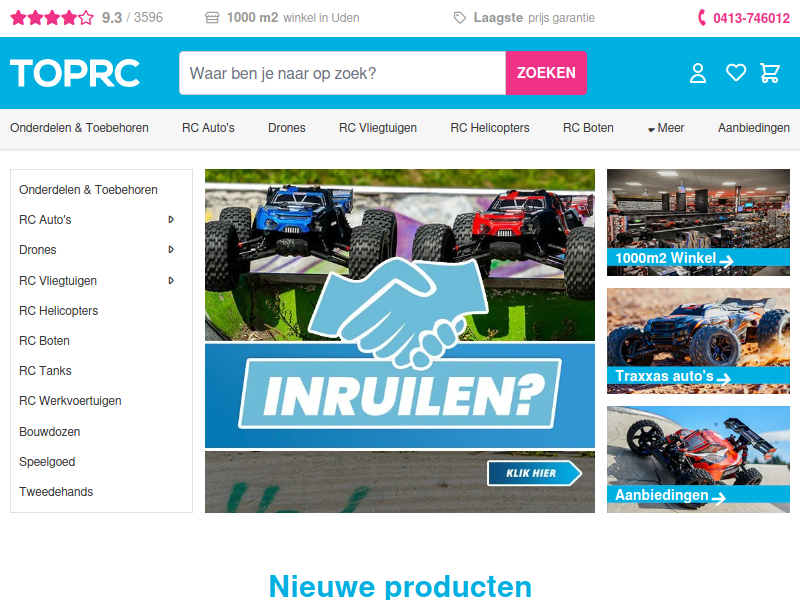
Task: Select RC Auto's in sidebar
Action: 45,220
